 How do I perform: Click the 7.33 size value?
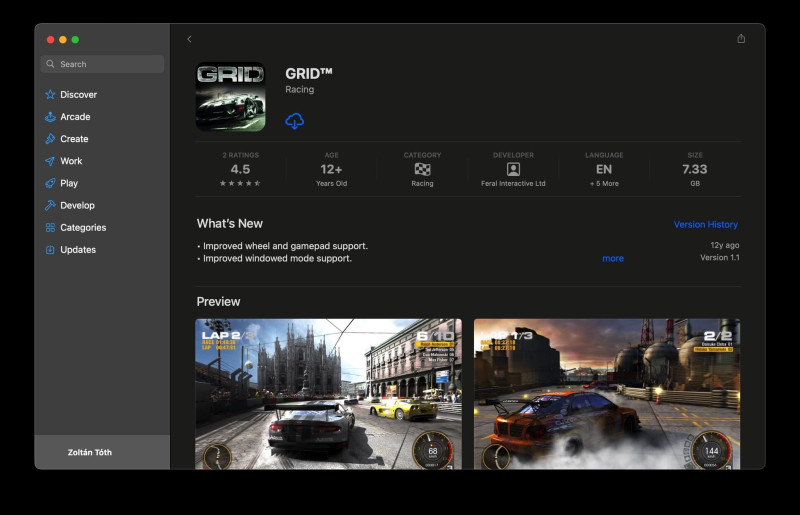coord(695,169)
